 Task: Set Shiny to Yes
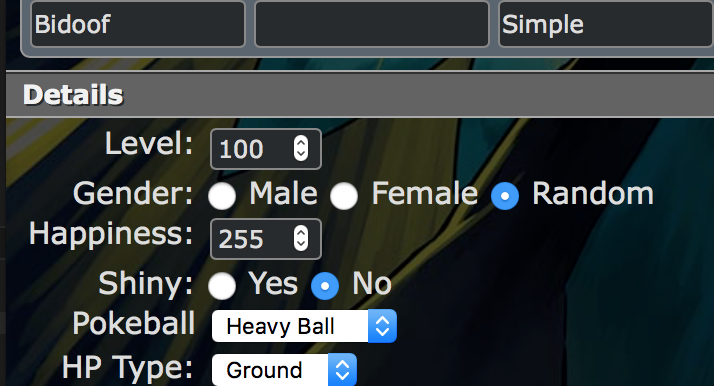pyautogui.click(x=222, y=286)
